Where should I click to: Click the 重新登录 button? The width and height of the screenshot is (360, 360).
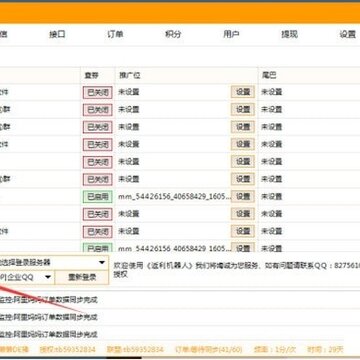click(x=82, y=277)
